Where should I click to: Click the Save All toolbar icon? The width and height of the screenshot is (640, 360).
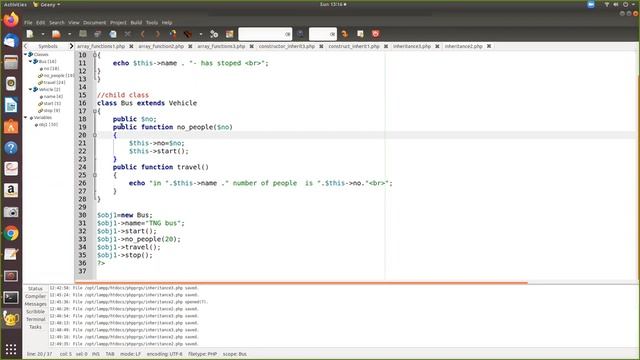(x=98, y=34)
